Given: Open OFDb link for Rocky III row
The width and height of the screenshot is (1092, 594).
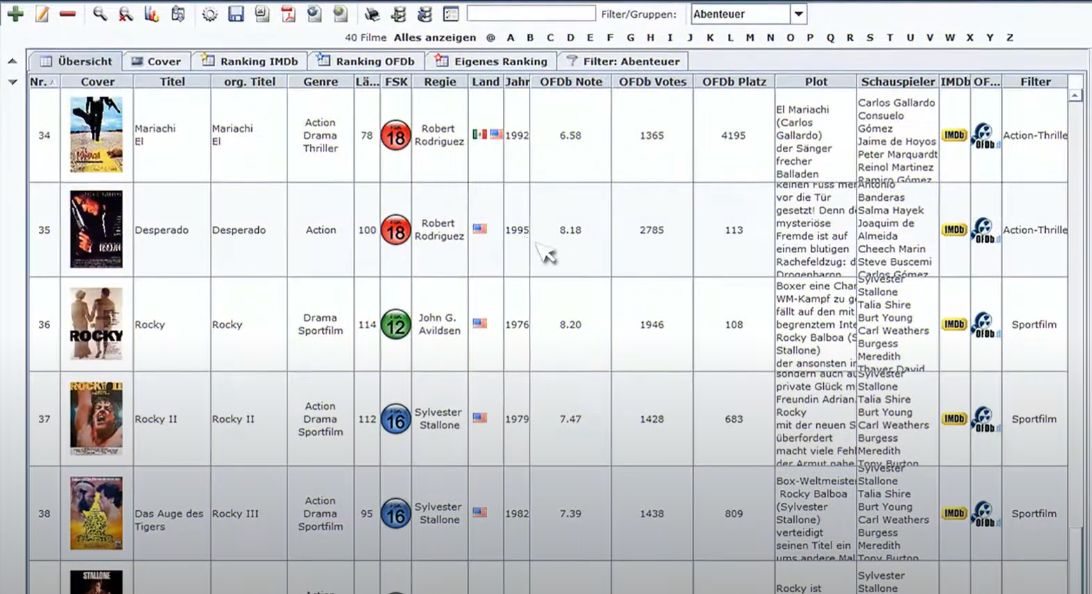Looking at the screenshot, I should 985,515.
